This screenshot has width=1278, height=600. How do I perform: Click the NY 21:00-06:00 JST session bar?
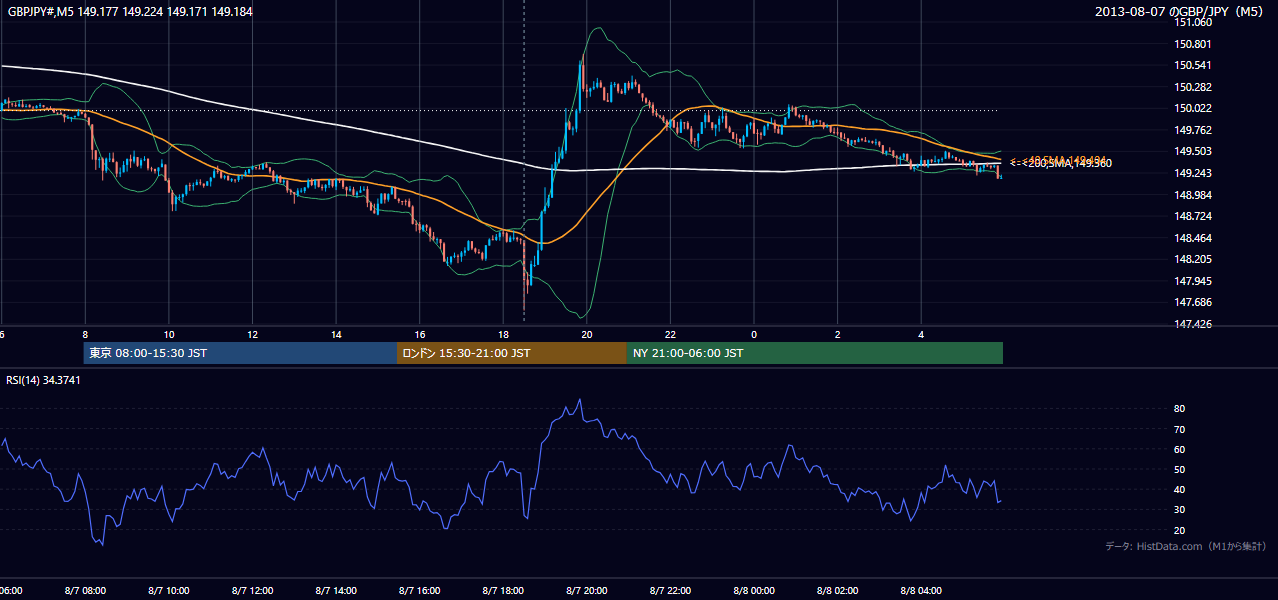[x=815, y=353]
